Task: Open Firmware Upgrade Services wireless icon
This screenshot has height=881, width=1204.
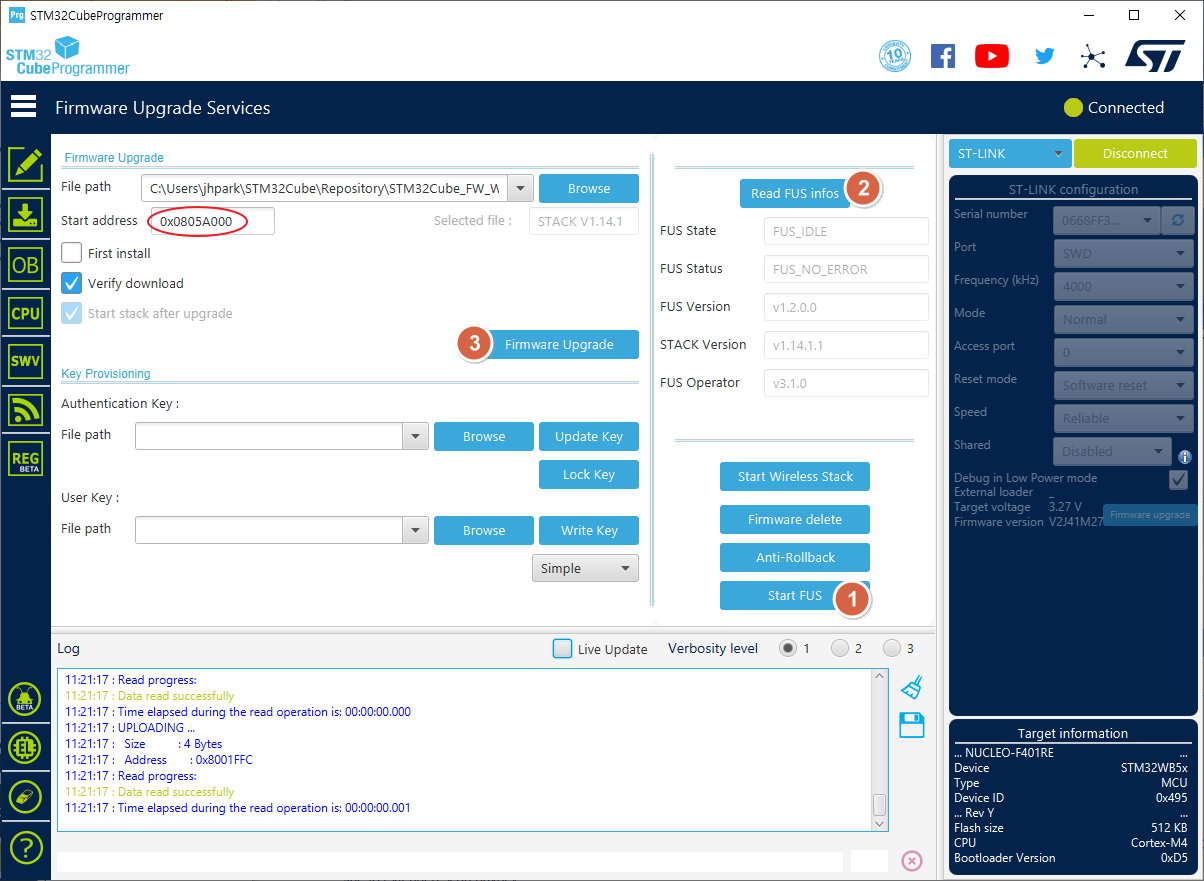Action: point(25,410)
